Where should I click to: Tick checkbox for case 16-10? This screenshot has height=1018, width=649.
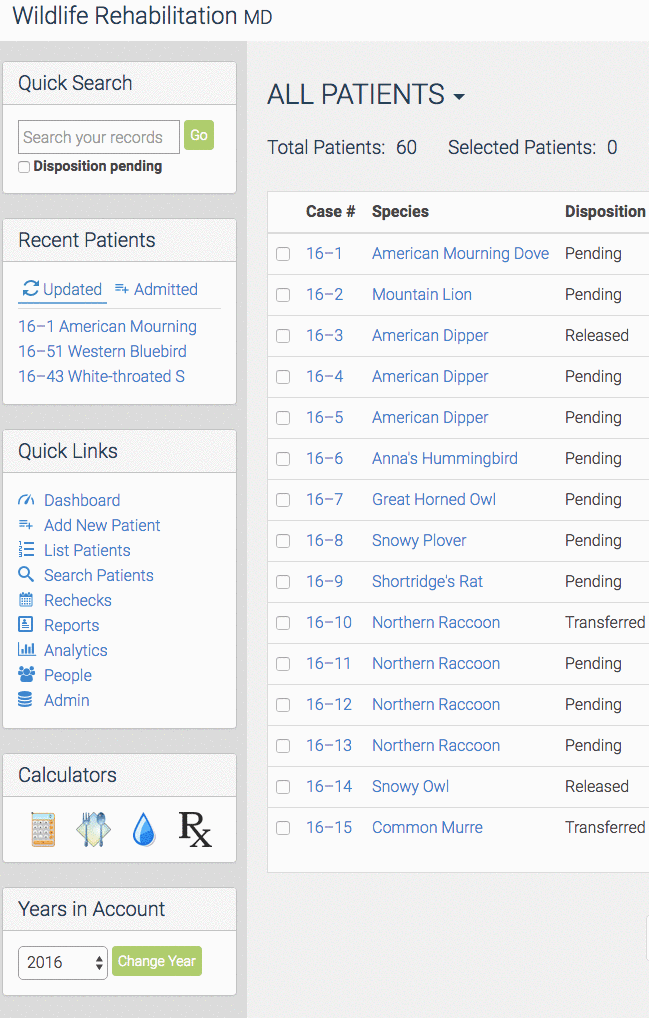(283, 623)
